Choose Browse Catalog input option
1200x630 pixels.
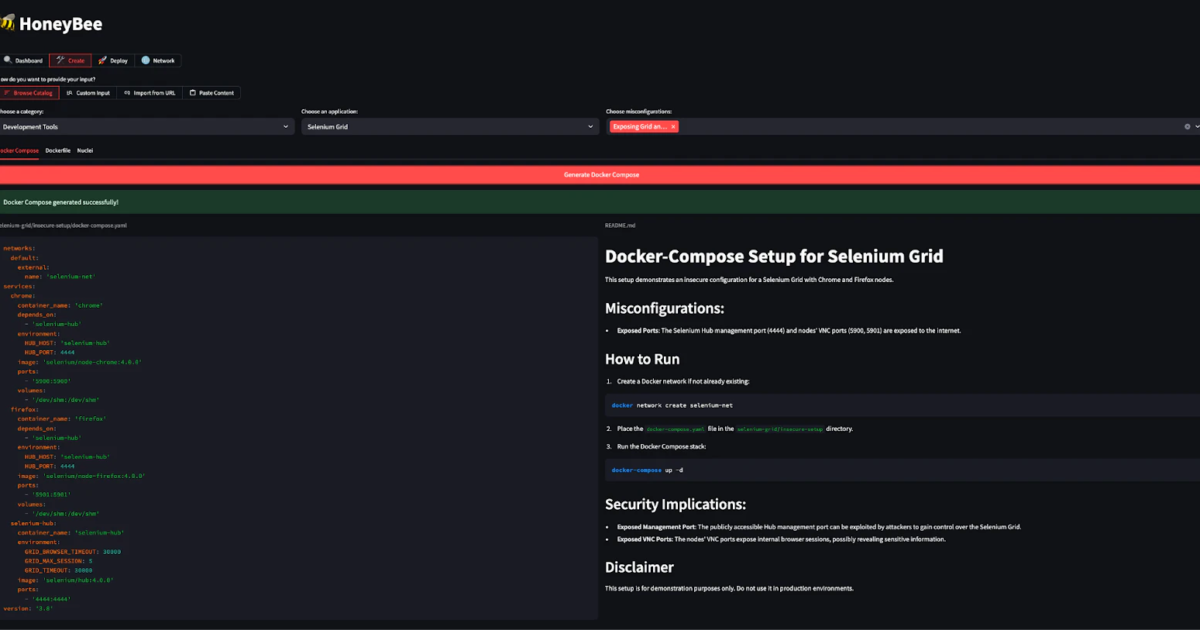[x=29, y=93]
